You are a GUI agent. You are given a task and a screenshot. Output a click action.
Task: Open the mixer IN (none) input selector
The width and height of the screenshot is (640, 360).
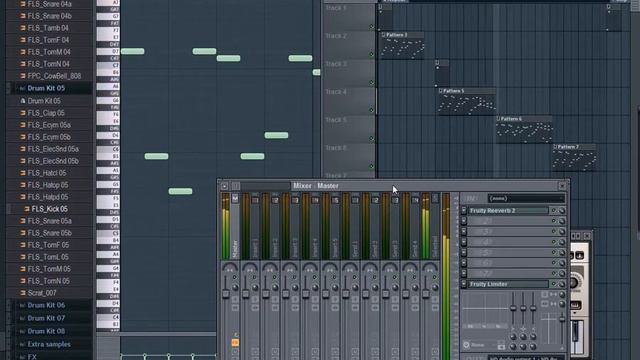(526, 199)
